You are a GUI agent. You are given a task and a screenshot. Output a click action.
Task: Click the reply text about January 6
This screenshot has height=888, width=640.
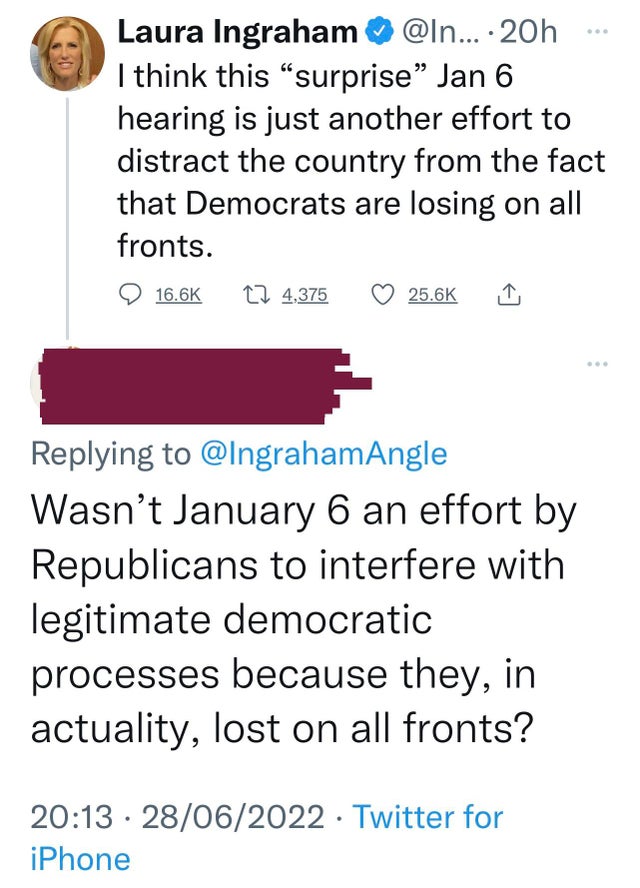coord(303,619)
